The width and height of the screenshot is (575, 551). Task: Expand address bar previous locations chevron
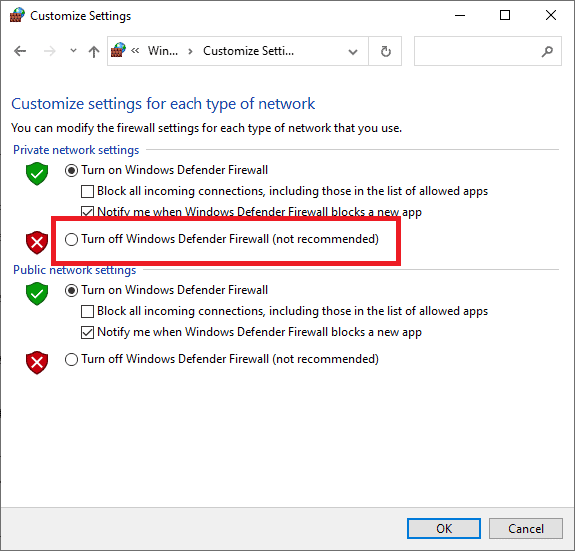[353, 52]
